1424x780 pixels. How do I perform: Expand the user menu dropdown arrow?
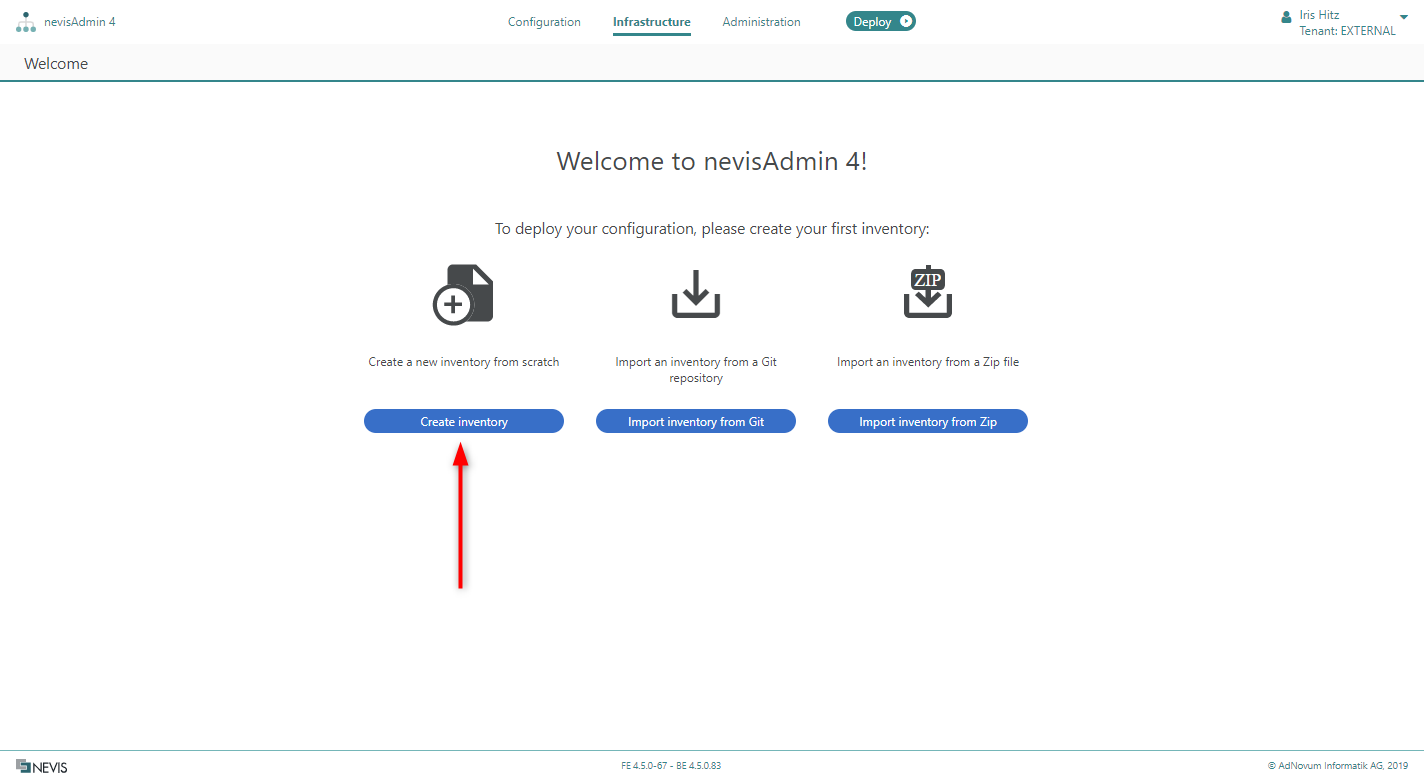point(1404,17)
